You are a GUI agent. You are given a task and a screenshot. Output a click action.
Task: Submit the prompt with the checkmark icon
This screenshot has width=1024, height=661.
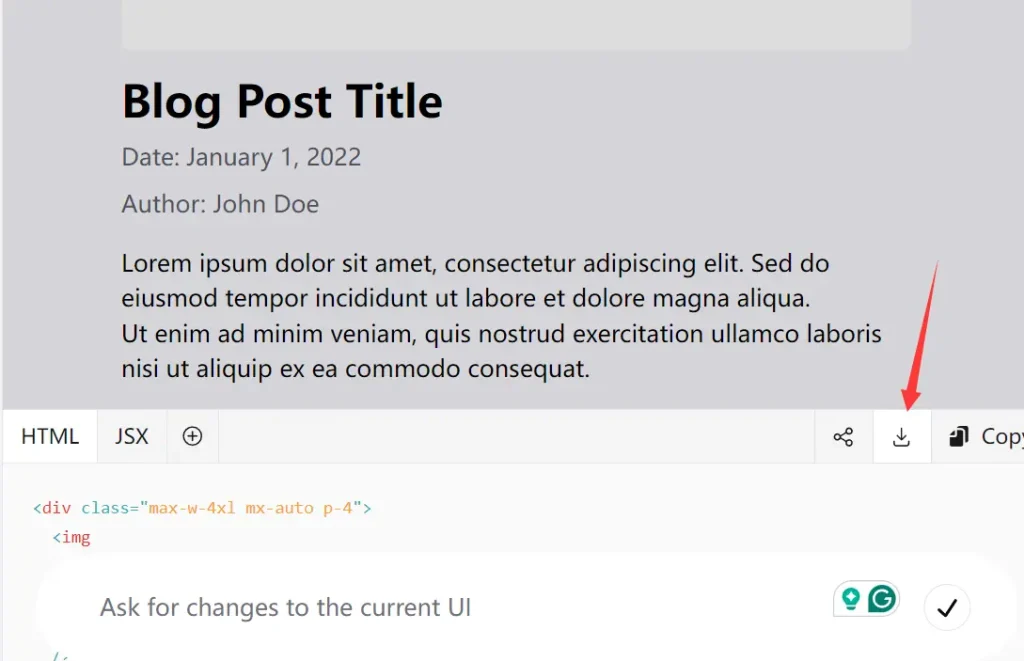(x=946, y=608)
